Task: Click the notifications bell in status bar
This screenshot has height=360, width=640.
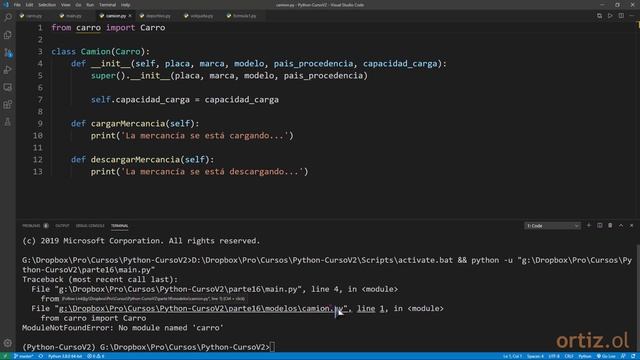Action: 633,356
